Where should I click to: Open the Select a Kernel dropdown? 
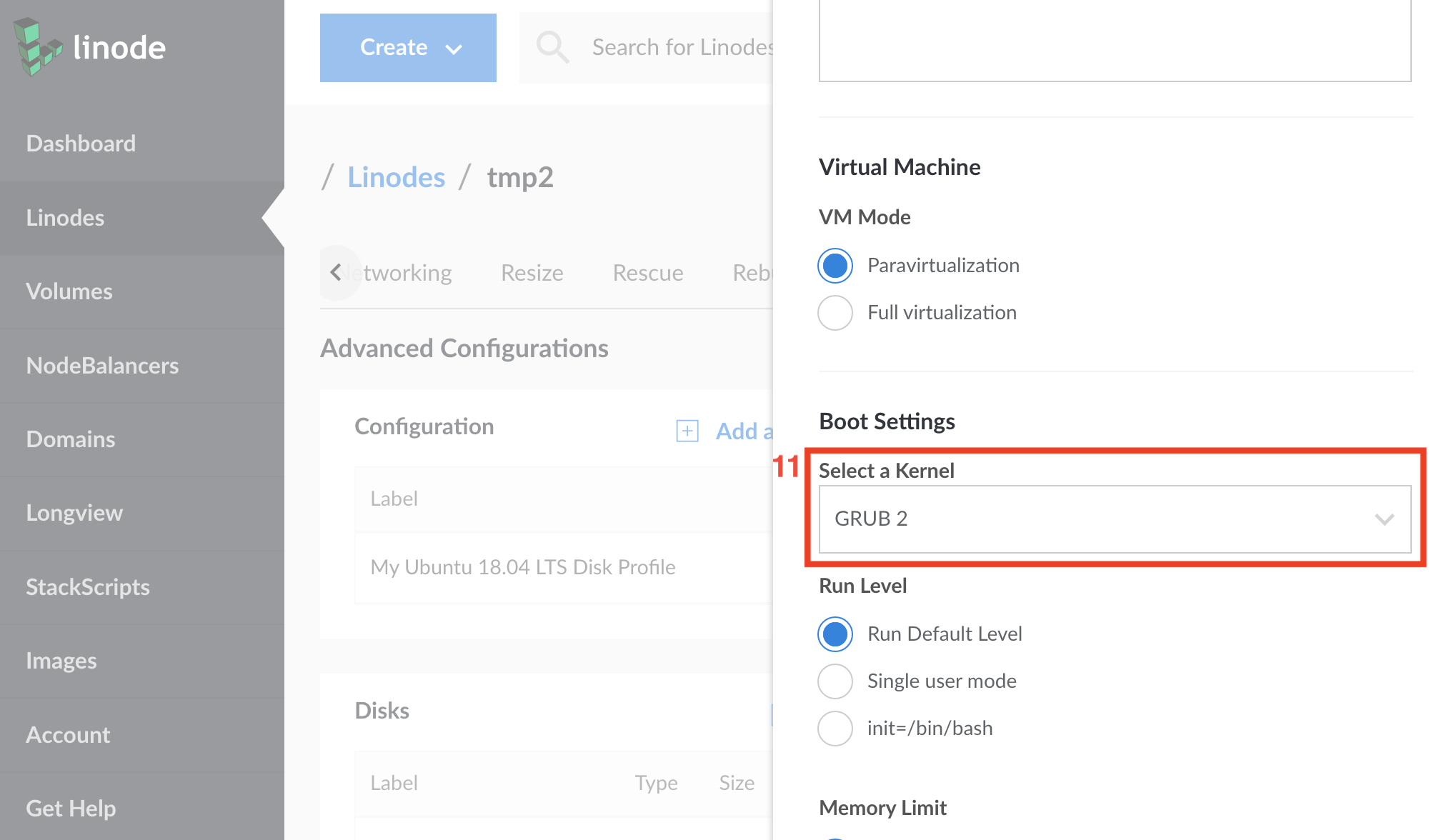[1115, 519]
